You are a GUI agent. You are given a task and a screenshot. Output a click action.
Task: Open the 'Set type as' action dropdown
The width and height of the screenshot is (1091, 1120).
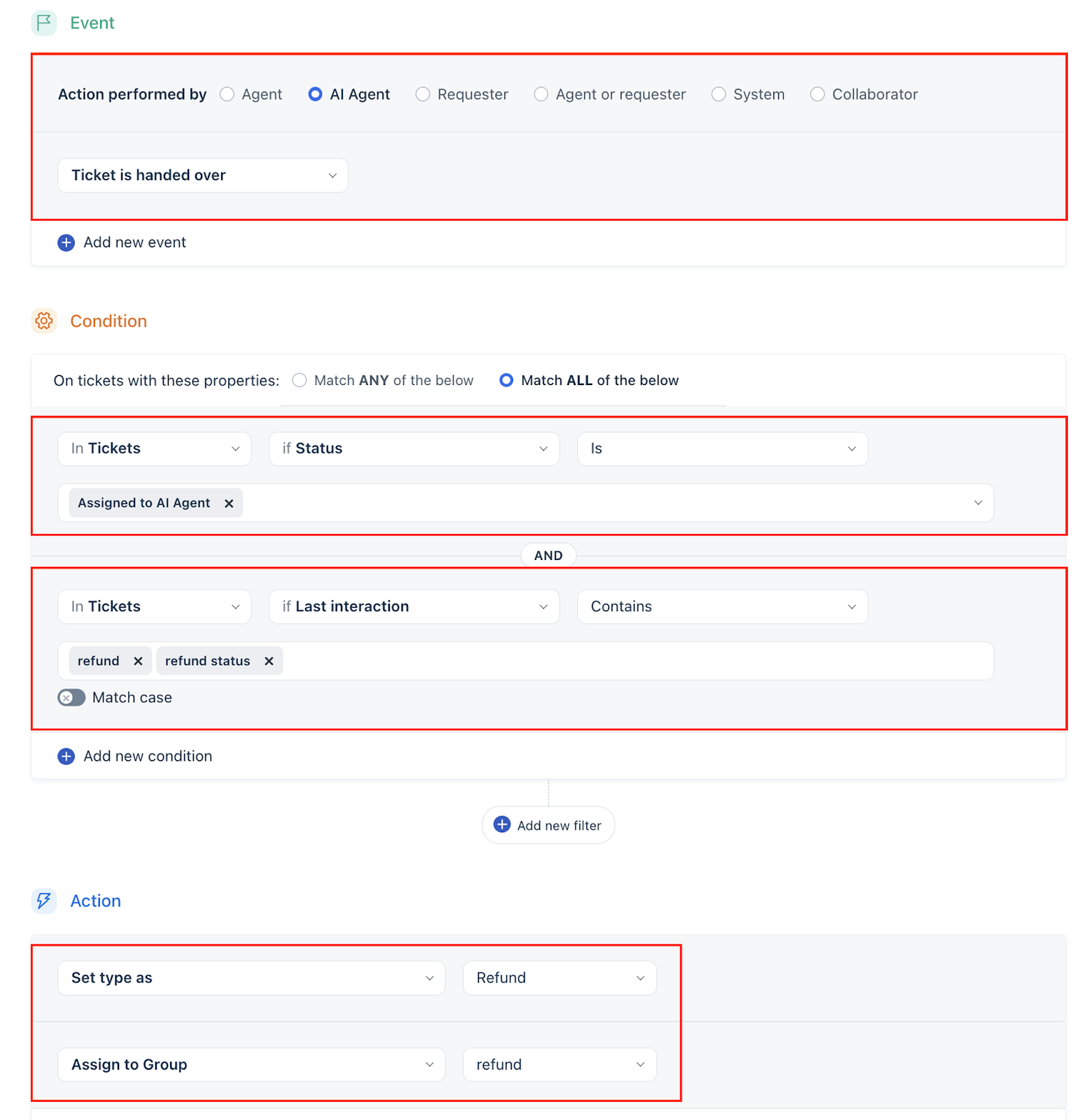coord(251,978)
